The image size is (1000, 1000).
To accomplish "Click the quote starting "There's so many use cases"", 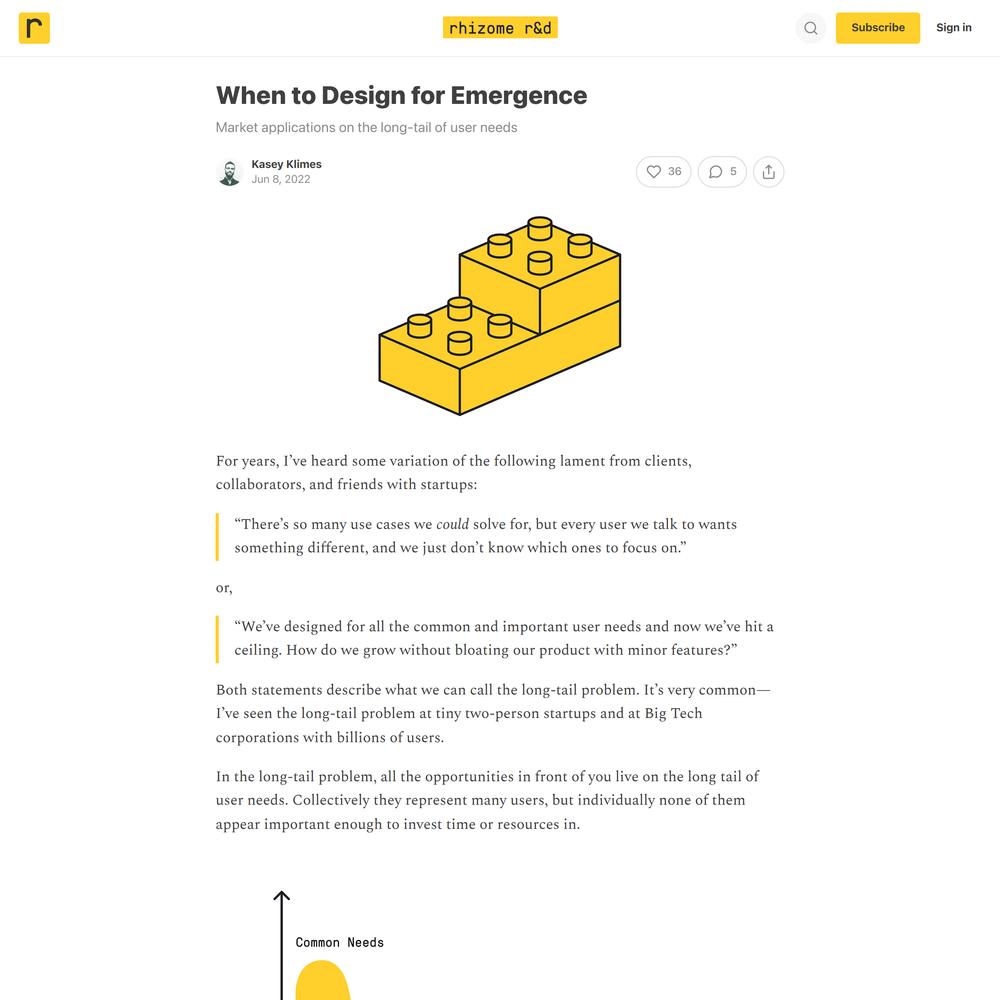I will [485, 536].
